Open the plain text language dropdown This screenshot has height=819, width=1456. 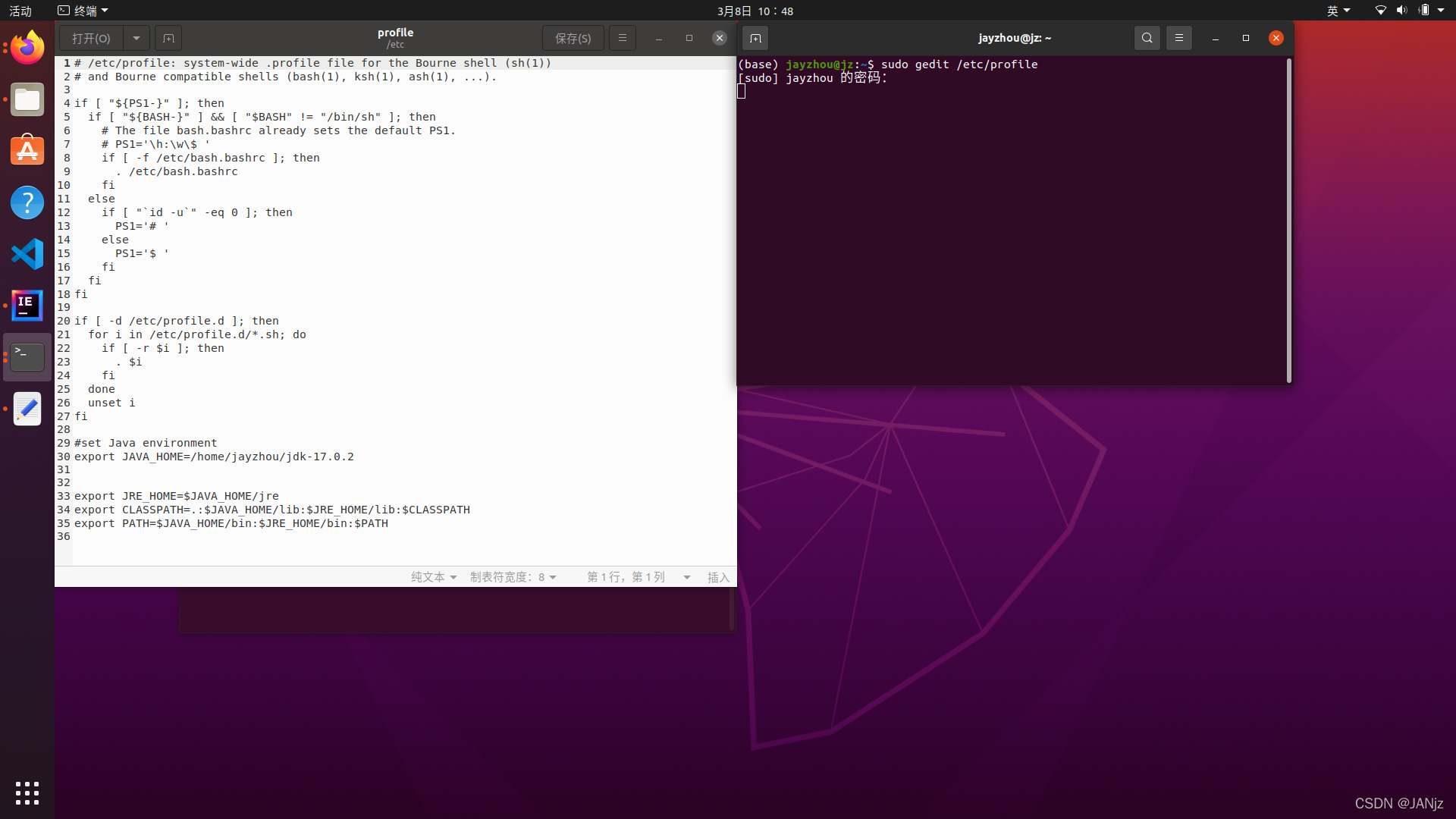point(434,577)
